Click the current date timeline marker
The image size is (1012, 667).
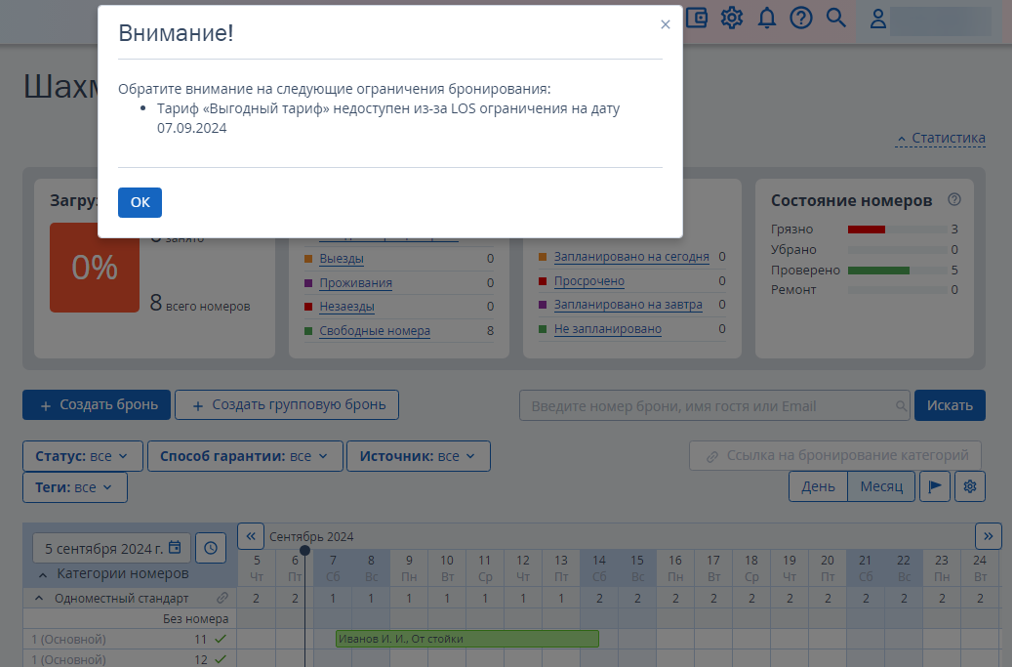point(305,551)
